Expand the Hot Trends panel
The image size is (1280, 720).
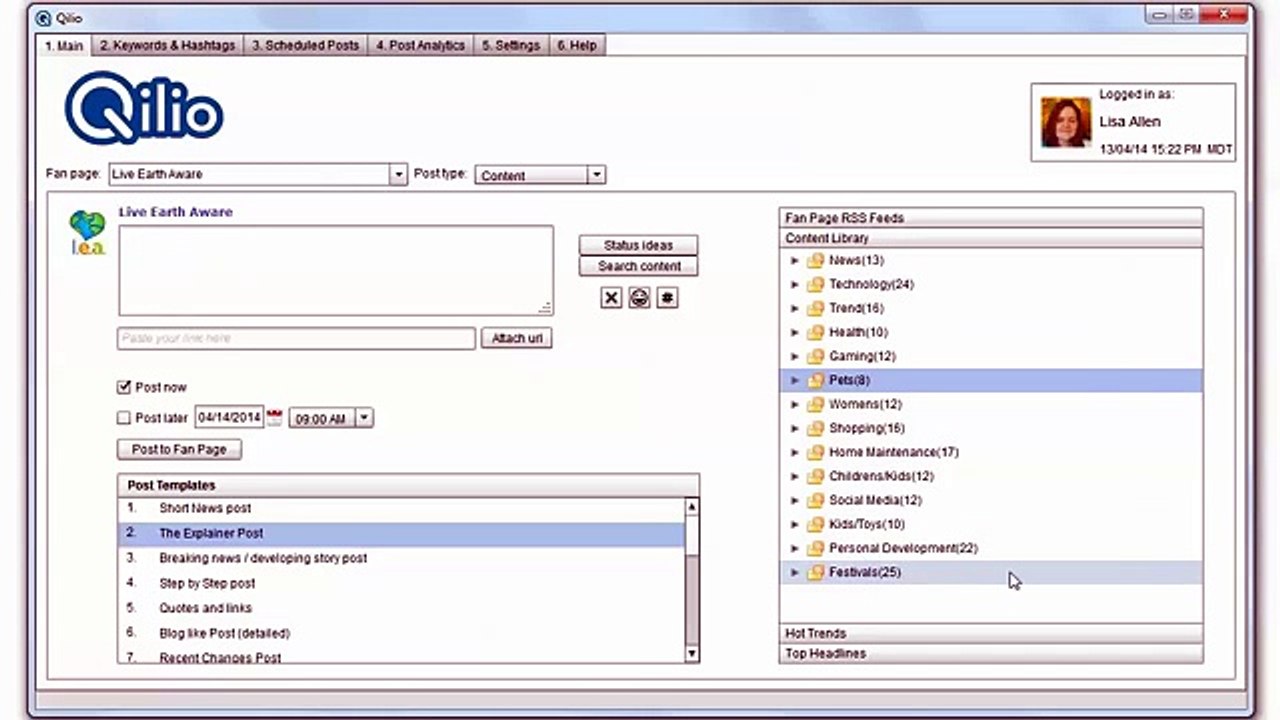pyautogui.click(x=991, y=633)
